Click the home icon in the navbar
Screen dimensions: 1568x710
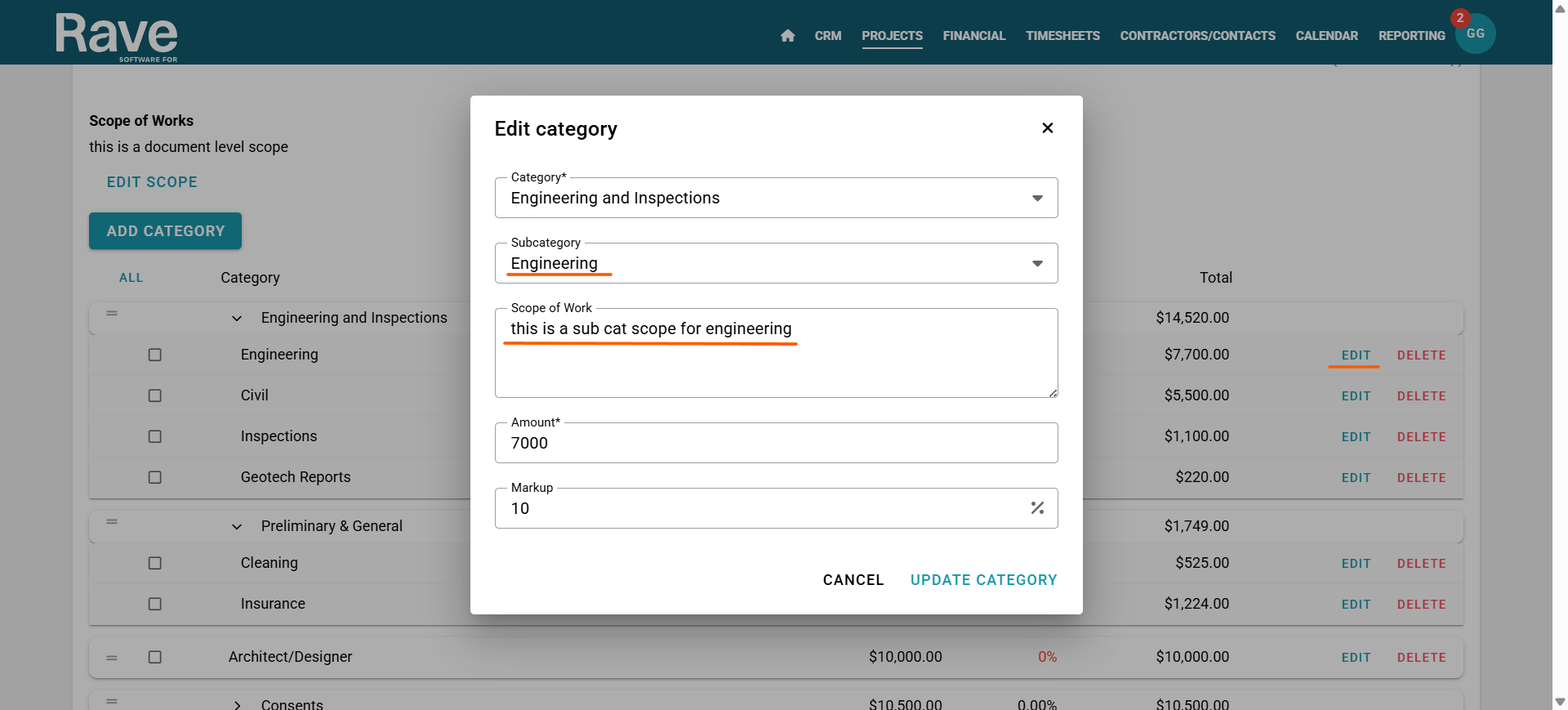tap(787, 36)
